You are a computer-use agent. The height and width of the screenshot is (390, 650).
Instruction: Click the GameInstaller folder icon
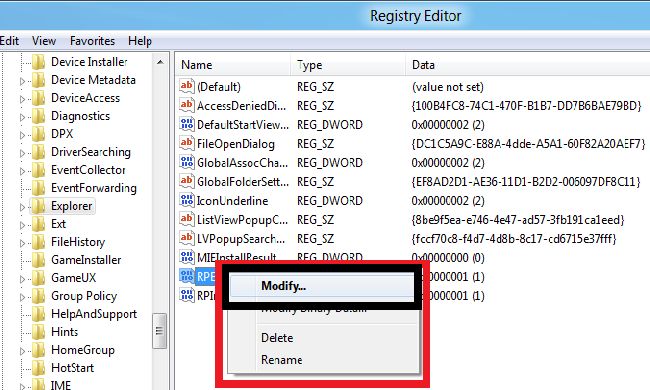(x=39, y=260)
